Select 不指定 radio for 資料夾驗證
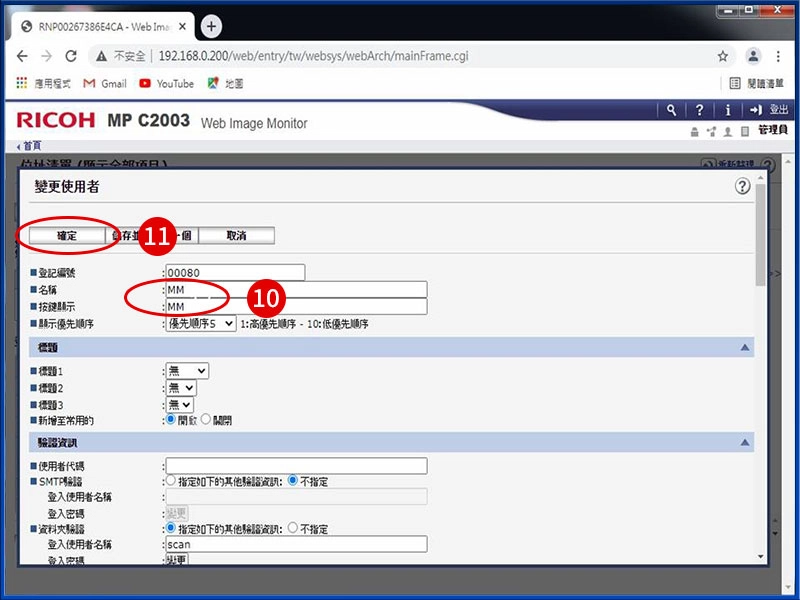Viewport: 800px width, 600px height. click(x=292, y=529)
